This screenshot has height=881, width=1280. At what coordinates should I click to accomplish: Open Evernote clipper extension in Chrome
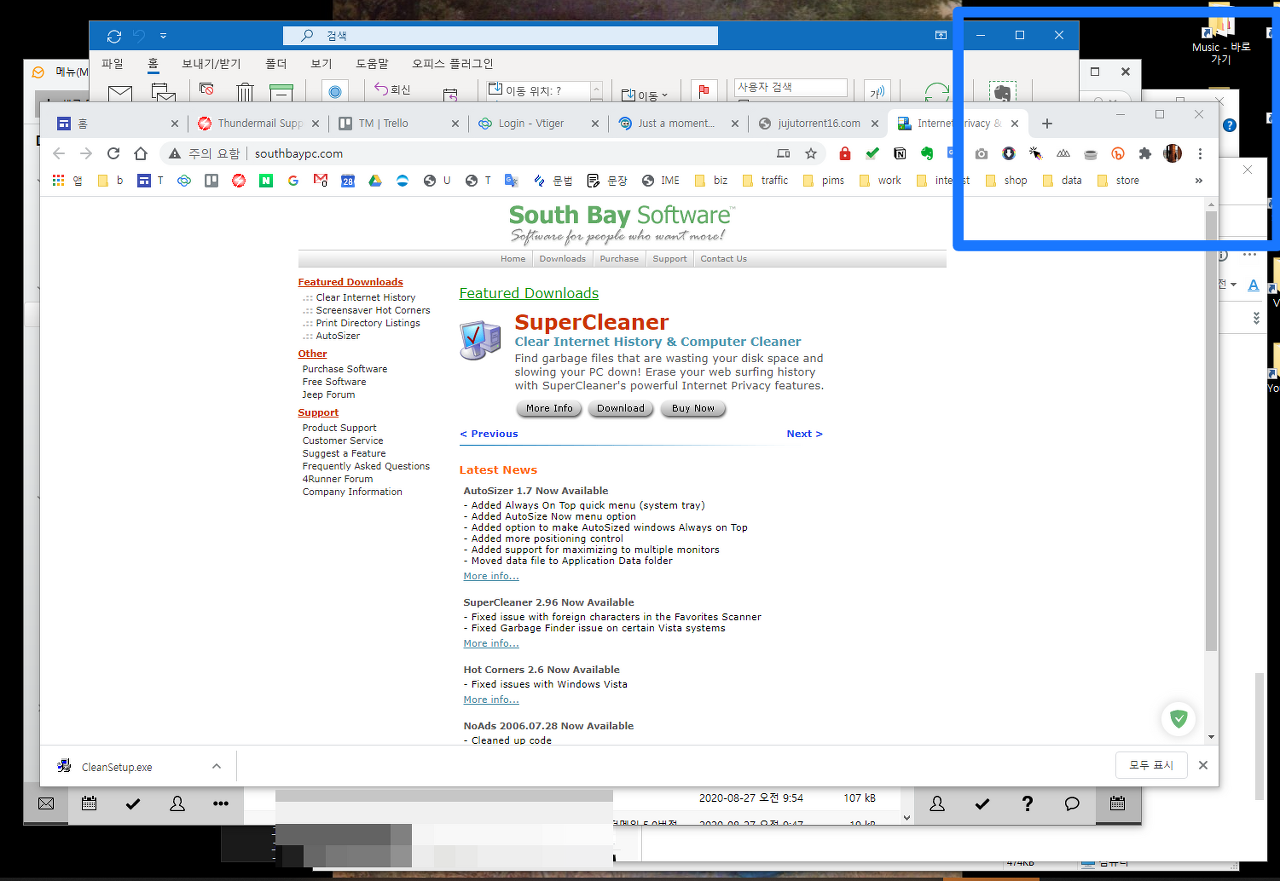tap(927, 153)
